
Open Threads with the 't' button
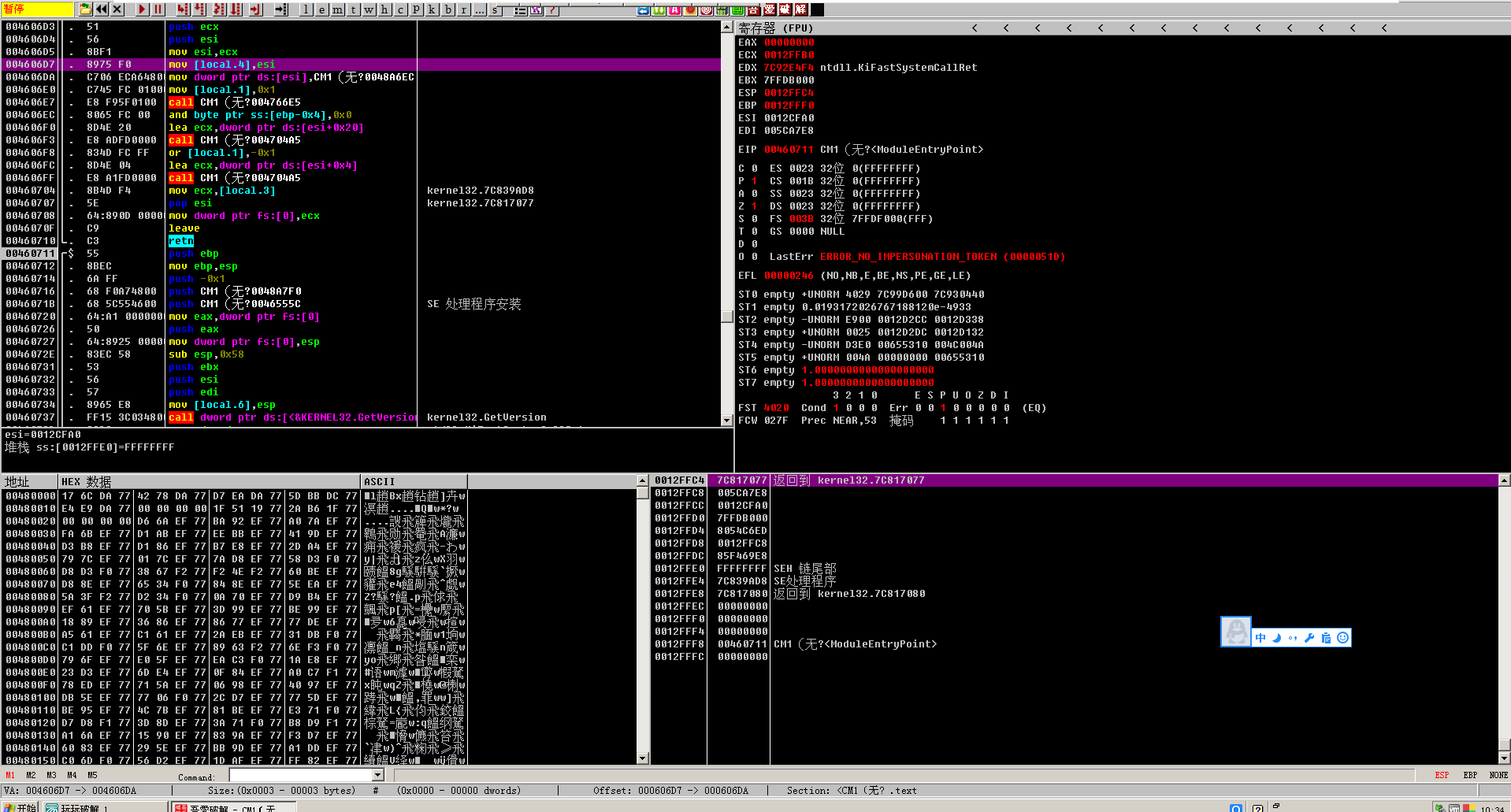[354, 9]
